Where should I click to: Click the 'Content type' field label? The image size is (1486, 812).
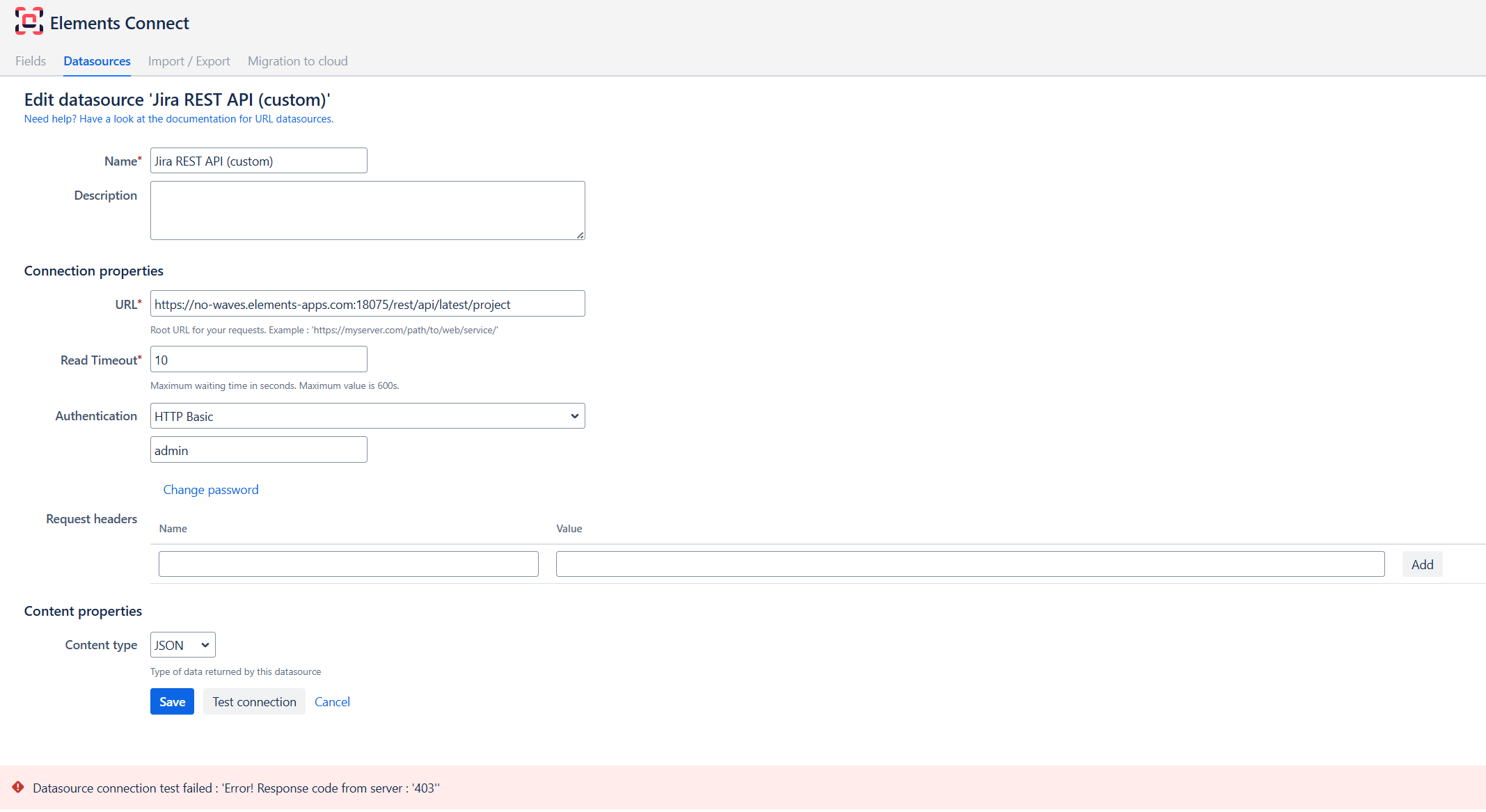pos(101,645)
